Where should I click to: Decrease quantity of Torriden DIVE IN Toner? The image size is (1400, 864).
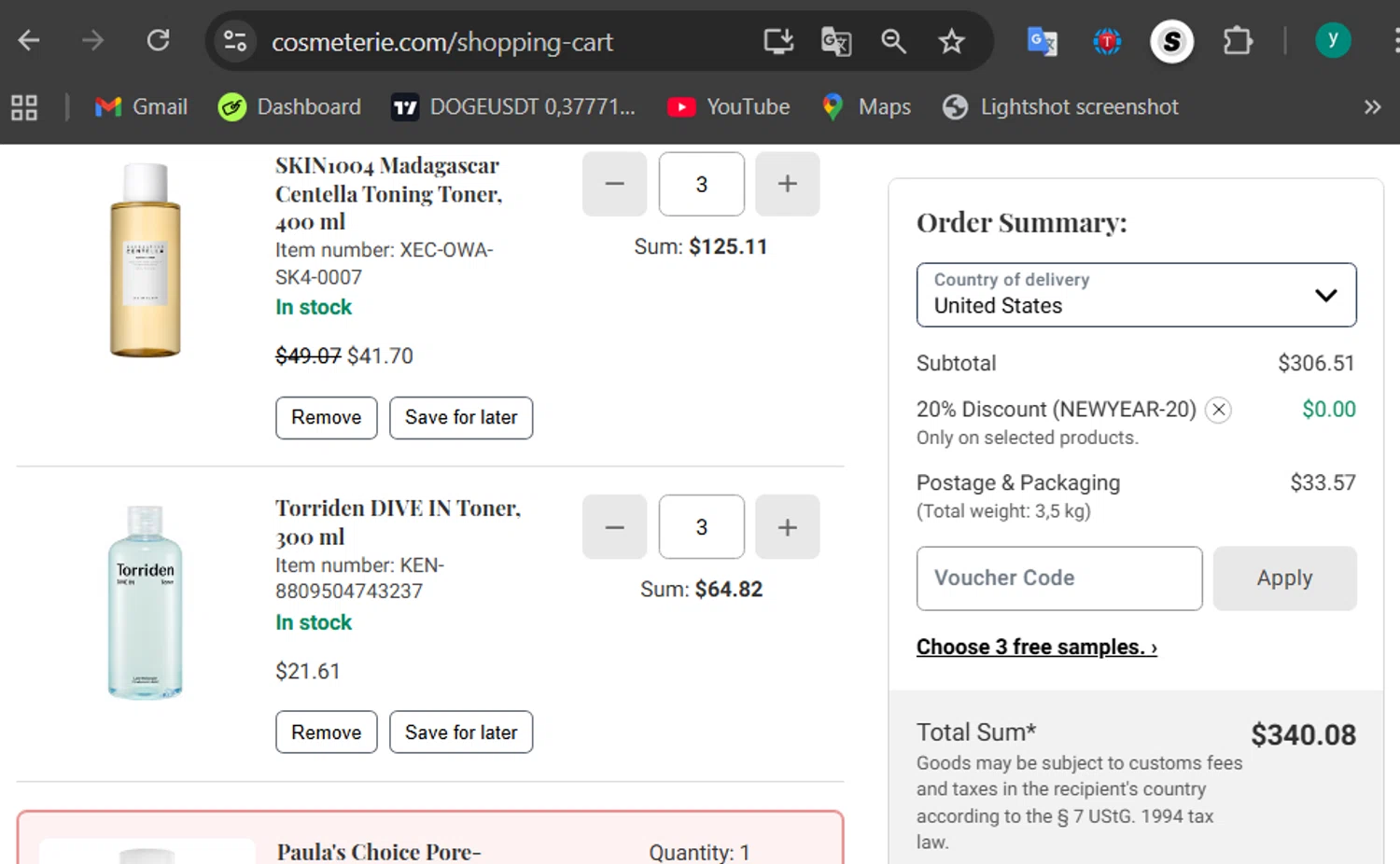(614, 527)
